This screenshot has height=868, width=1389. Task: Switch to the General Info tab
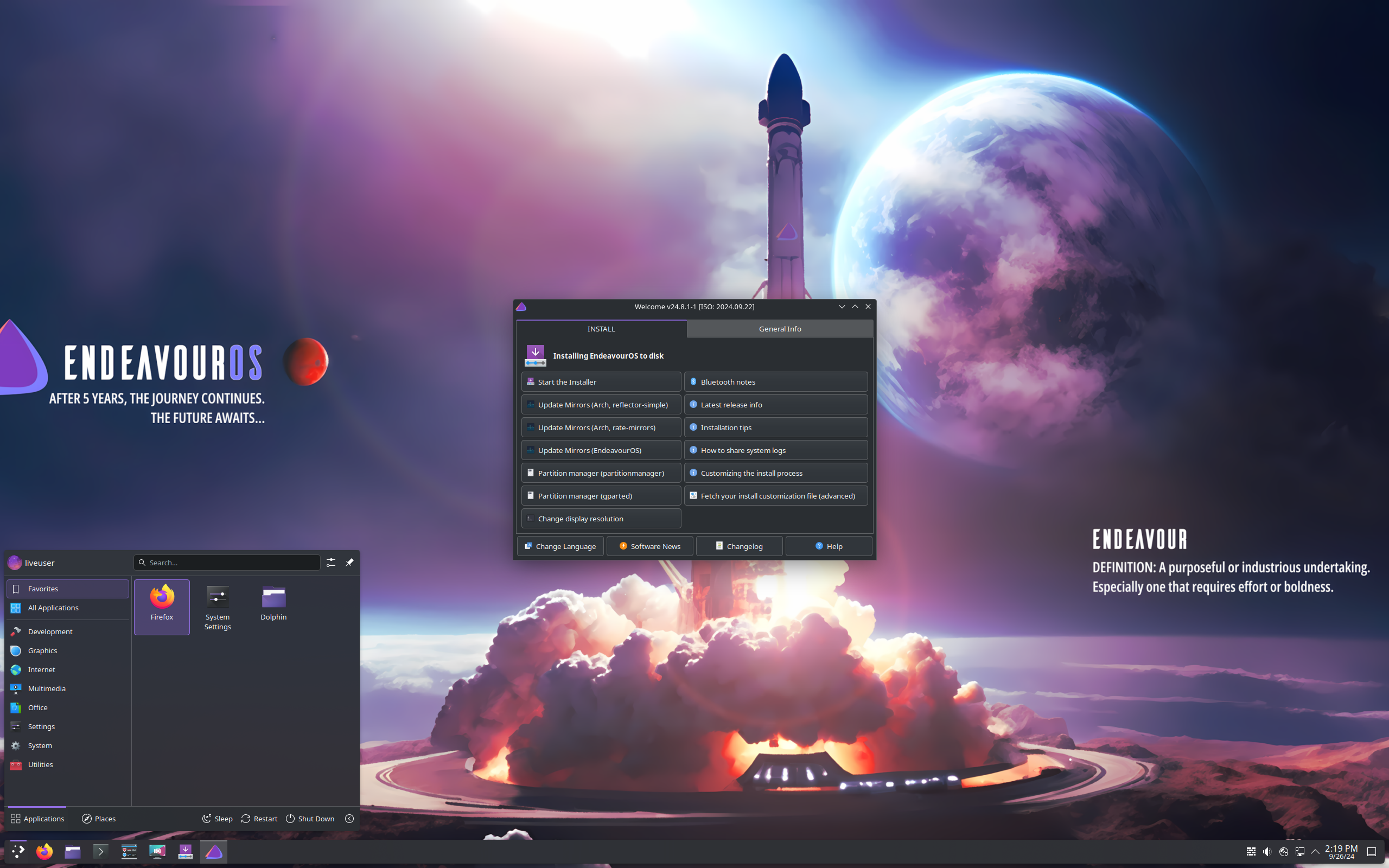tap(780, 328)
